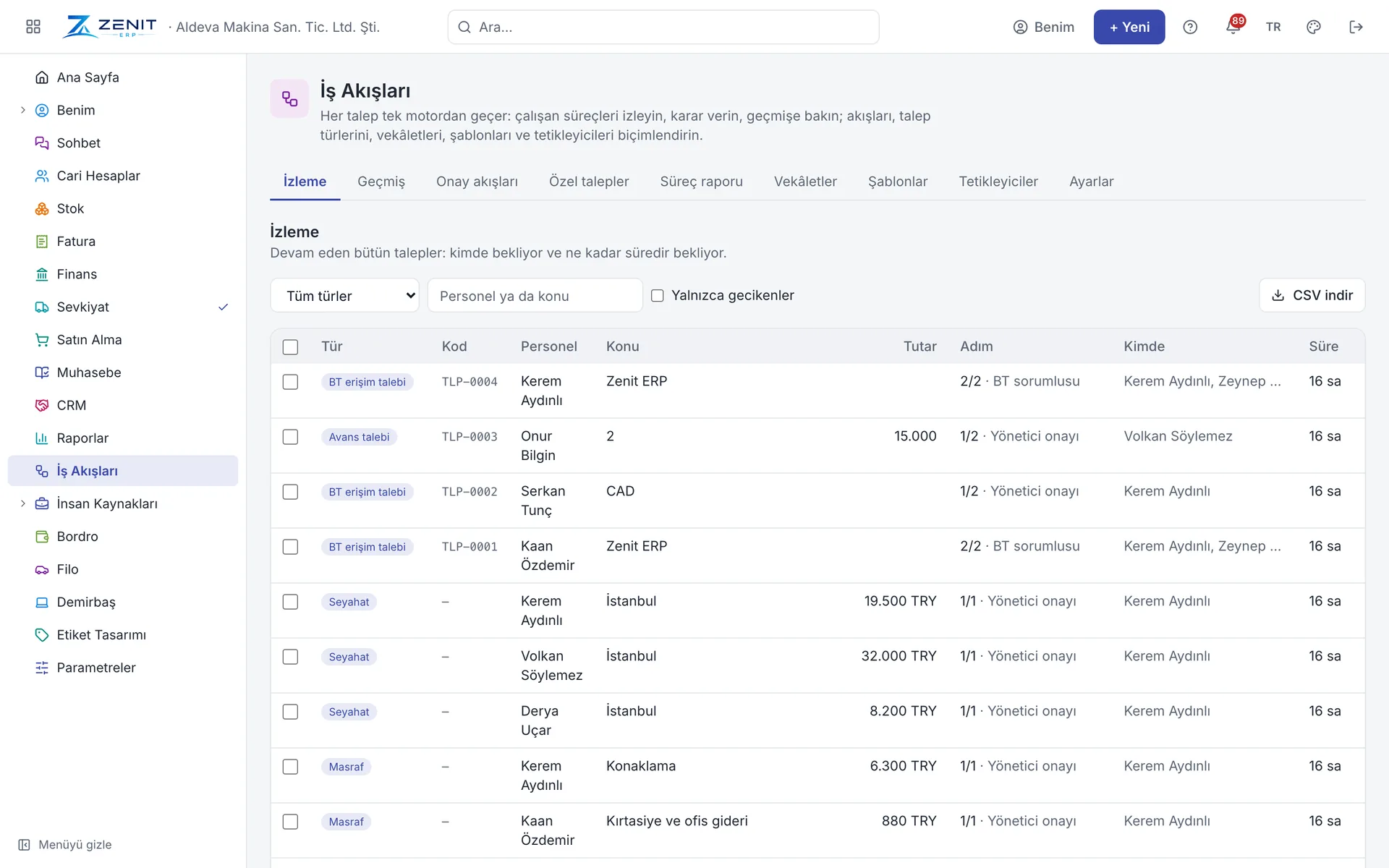Viewport: 1389px width, 868px height.
Task: Download with CSV indir button
Action: click(1312, 295)
